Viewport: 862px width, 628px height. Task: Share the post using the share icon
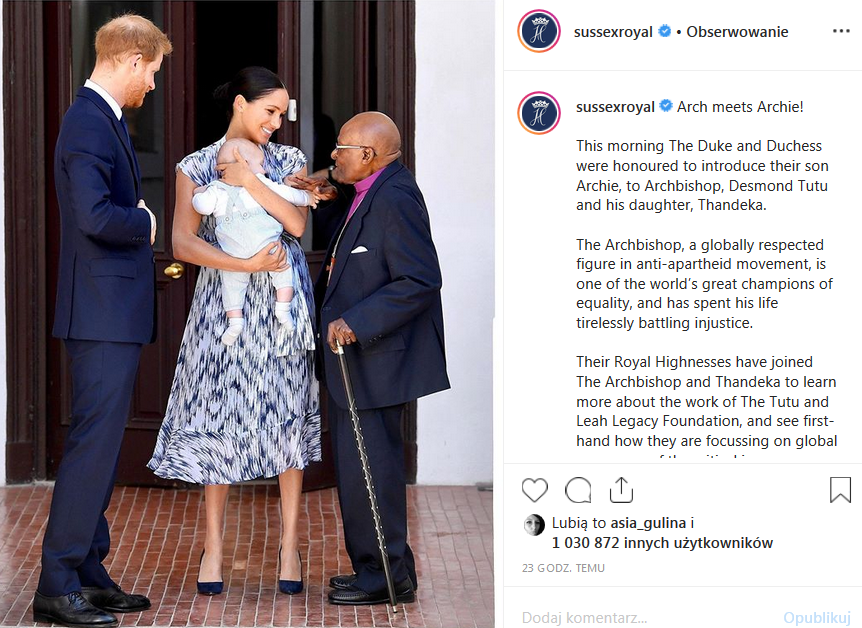[x=621, y=490]
